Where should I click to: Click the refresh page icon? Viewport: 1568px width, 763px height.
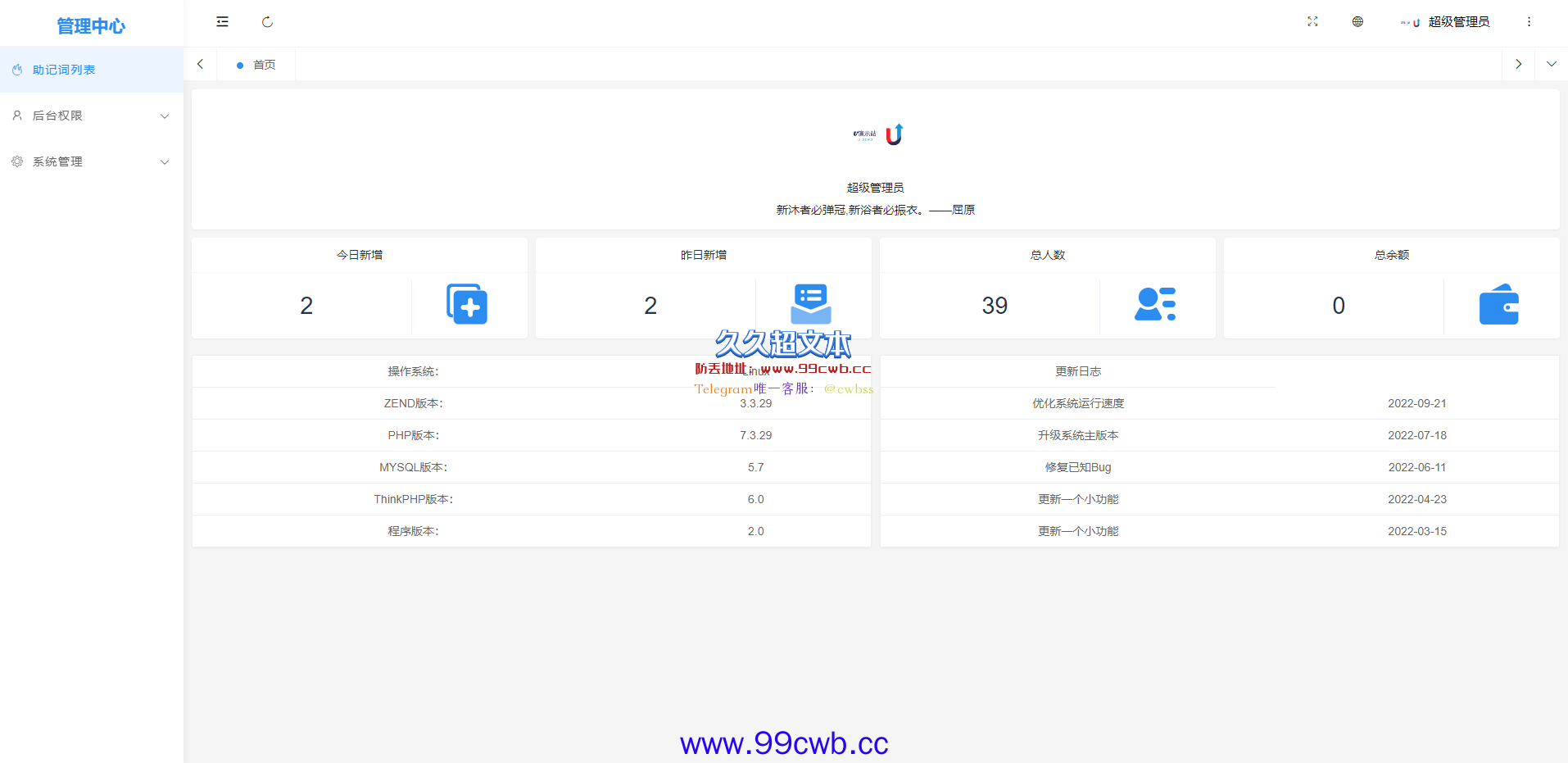coord(267,22)
